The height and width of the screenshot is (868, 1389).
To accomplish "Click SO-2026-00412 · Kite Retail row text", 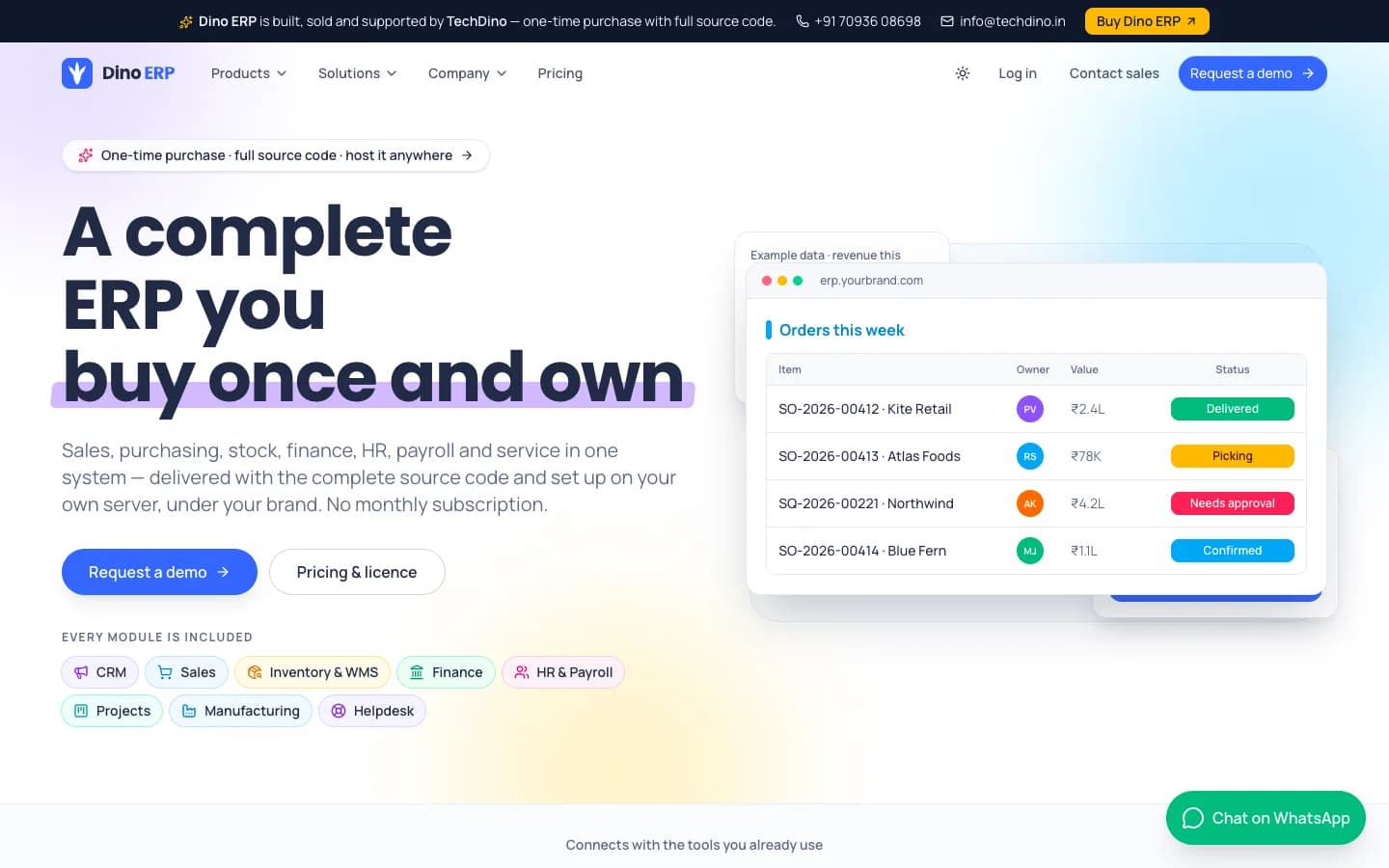I will [x=865, y=409].
